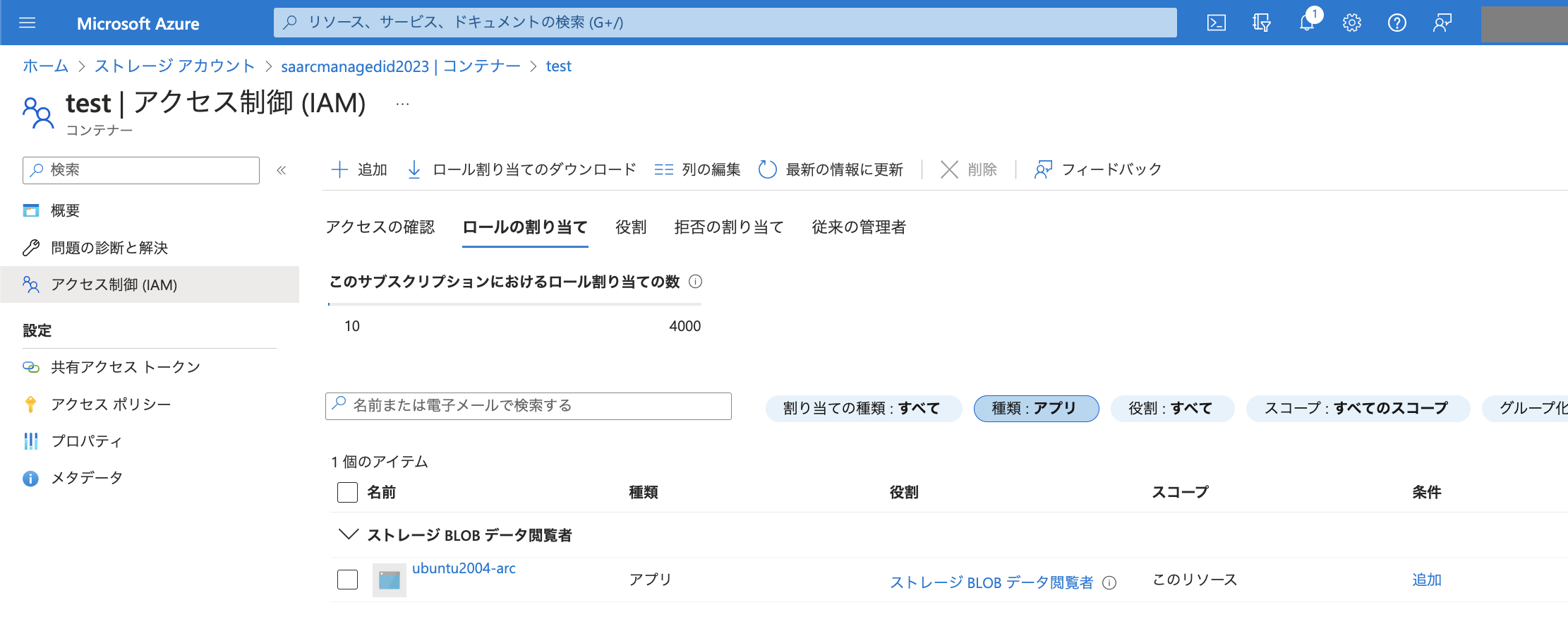
Task: Collapse the ストレージ BLOB データ閲覧者 group
Action: (x=348, y=534)
